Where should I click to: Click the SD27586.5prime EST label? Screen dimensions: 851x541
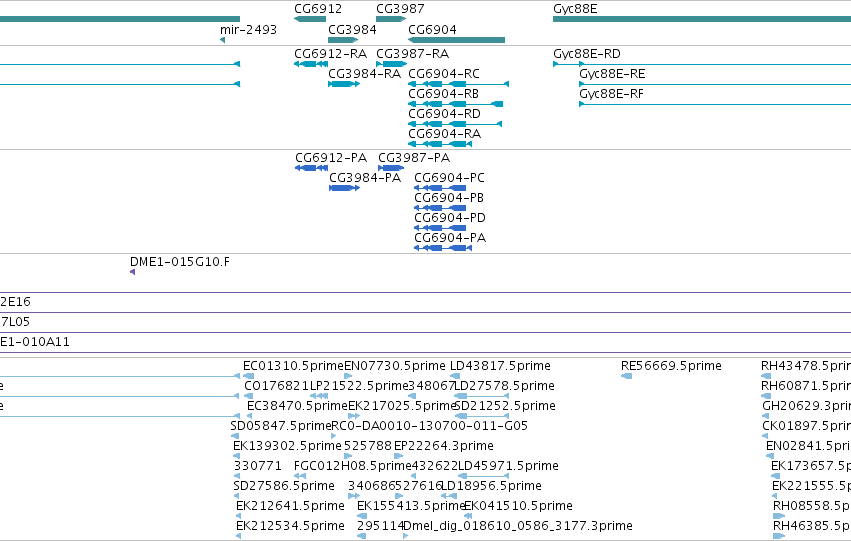point(284,487)
